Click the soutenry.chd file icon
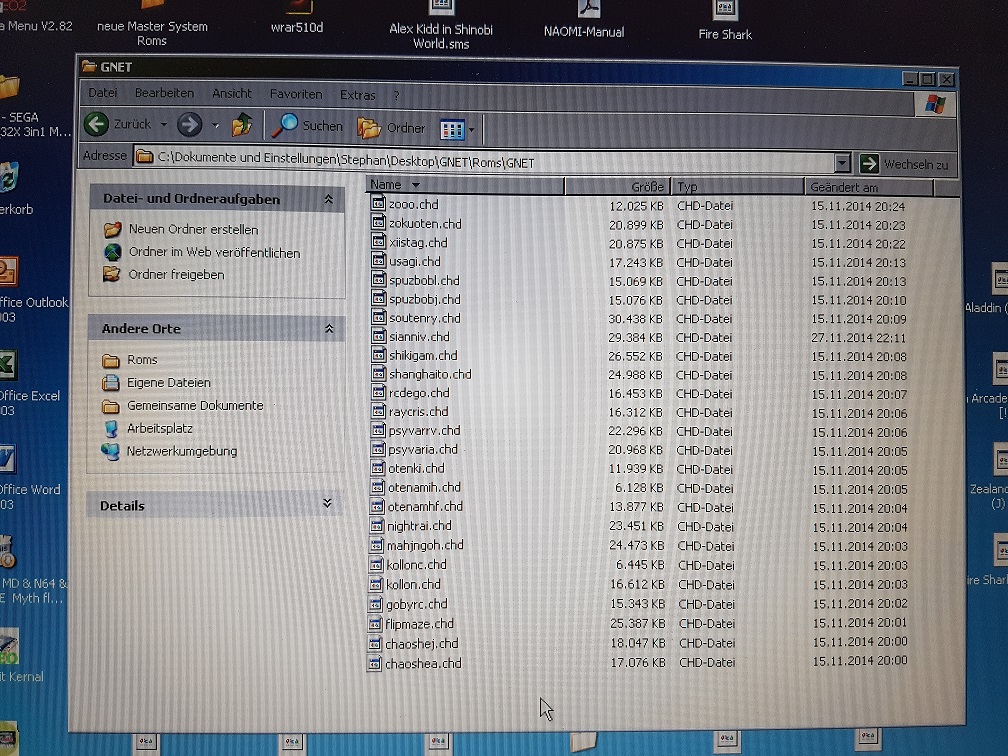This screenshot has width=1008, height=756. click(x=379, y=317)
